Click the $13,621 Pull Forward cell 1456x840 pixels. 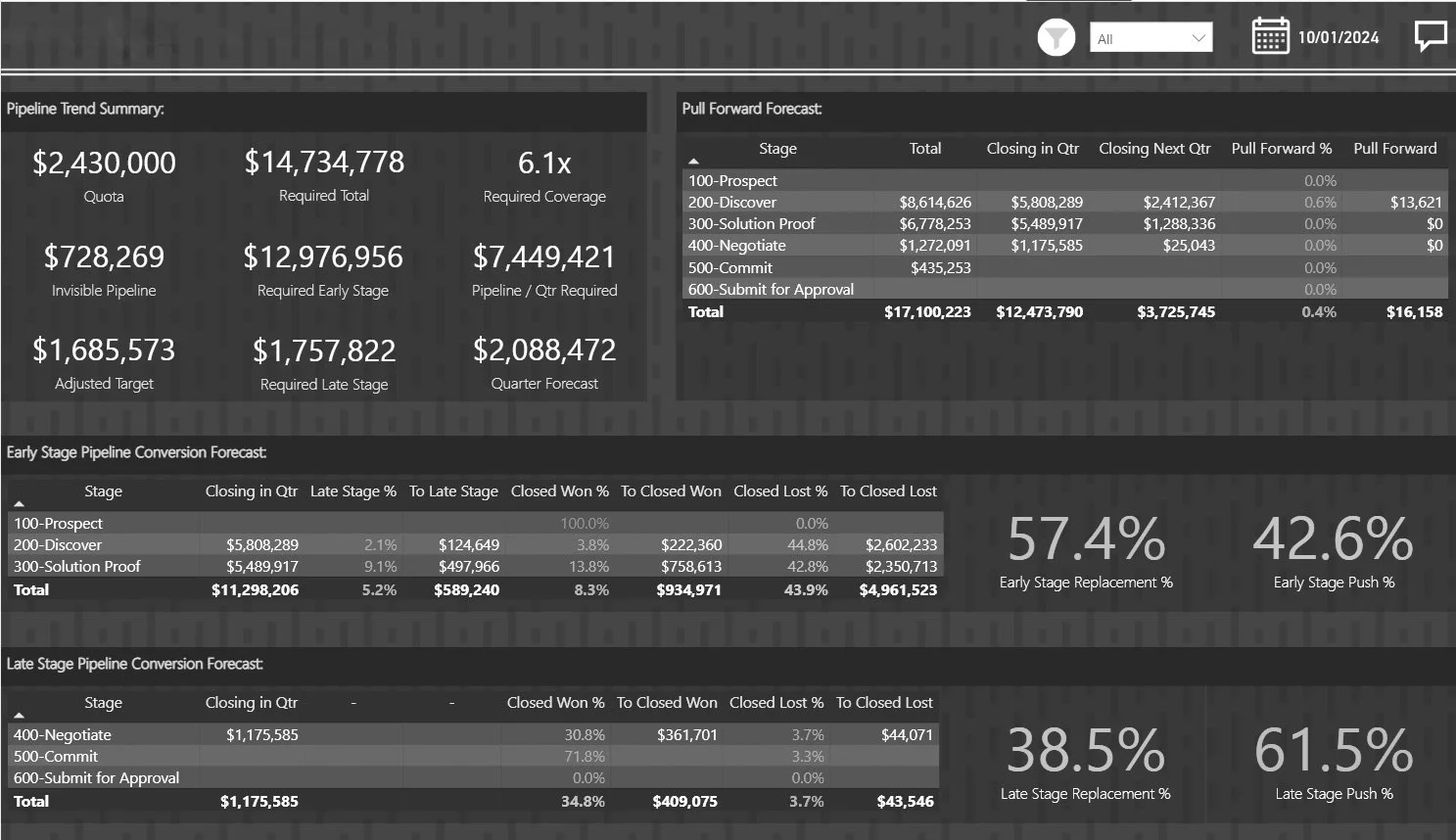pos(1416,203)
